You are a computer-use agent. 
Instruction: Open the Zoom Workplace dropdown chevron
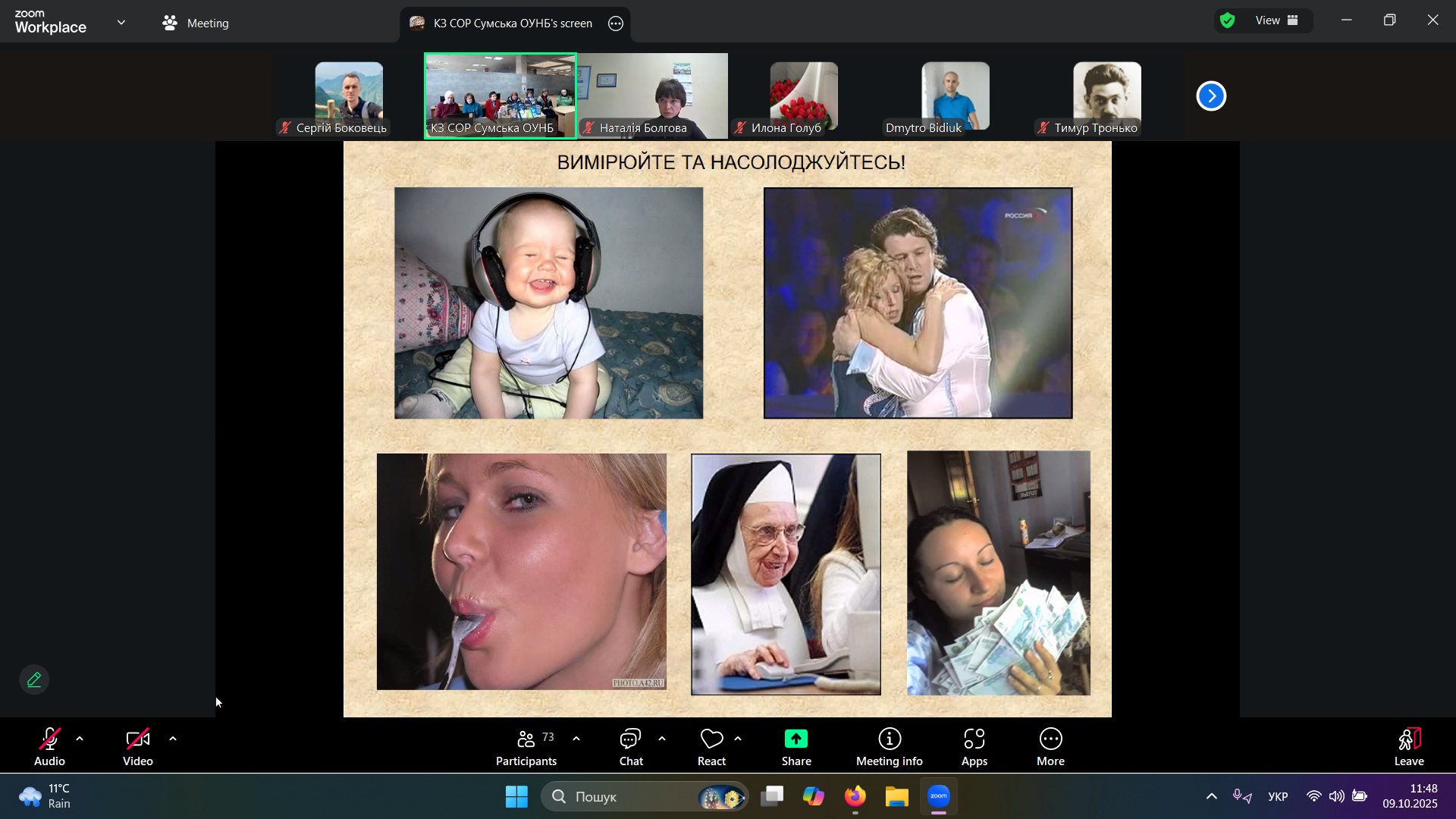[x=121, y=23]
